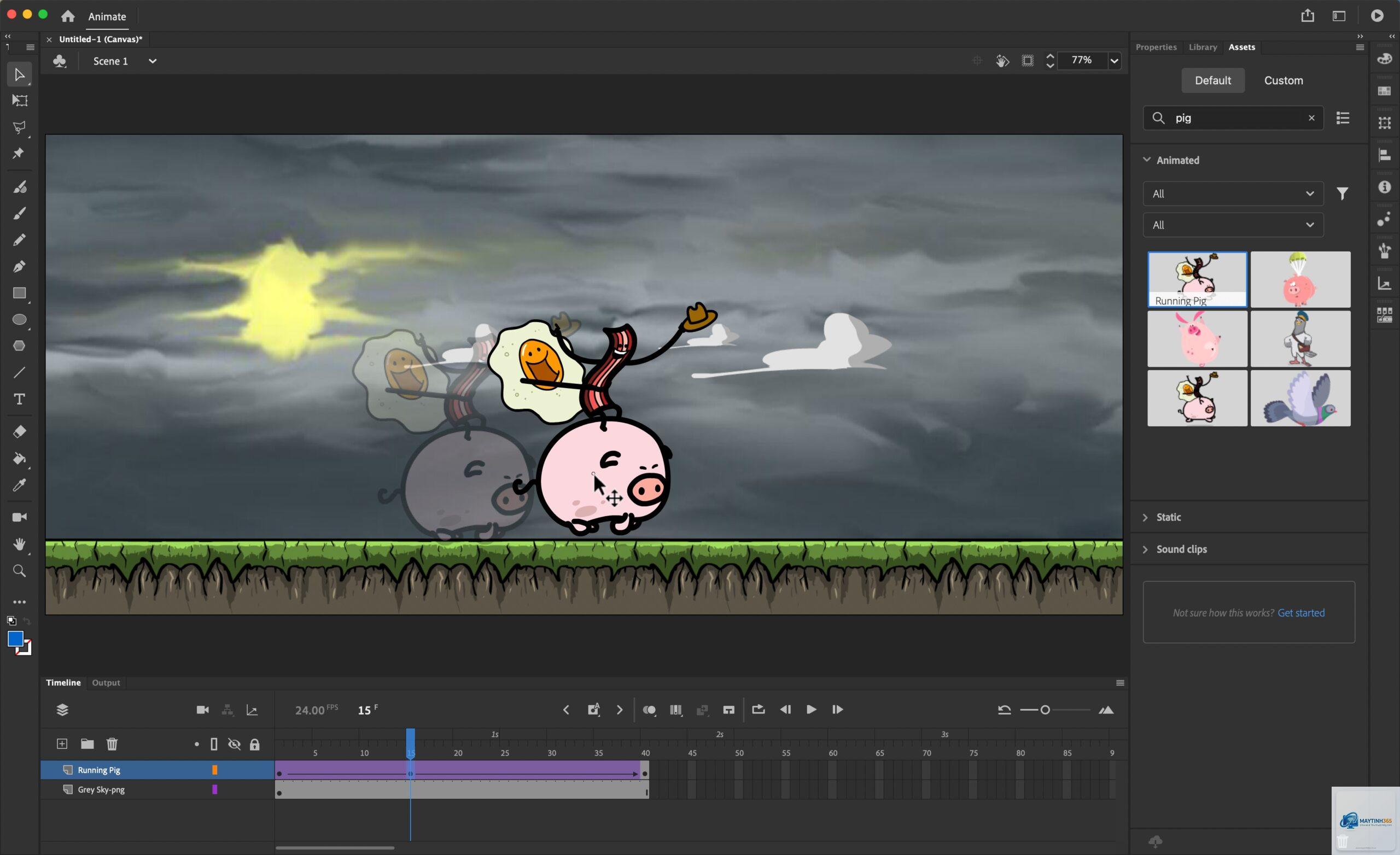The width and height of the screenshot is (1400, 855).
Task: Toggle Clip content outside stage
Action: 1027,61
